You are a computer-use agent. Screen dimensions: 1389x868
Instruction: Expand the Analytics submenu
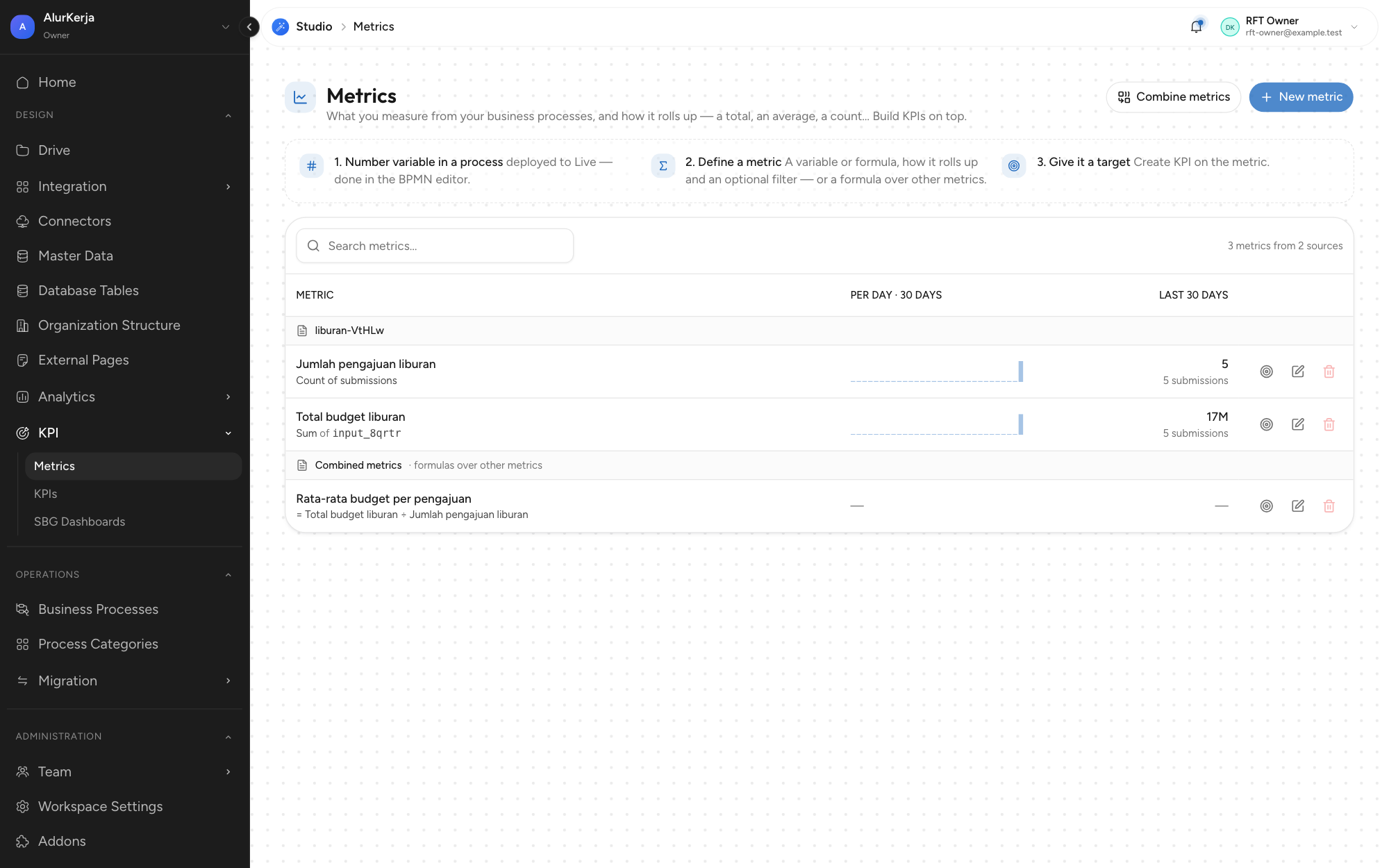228,397
